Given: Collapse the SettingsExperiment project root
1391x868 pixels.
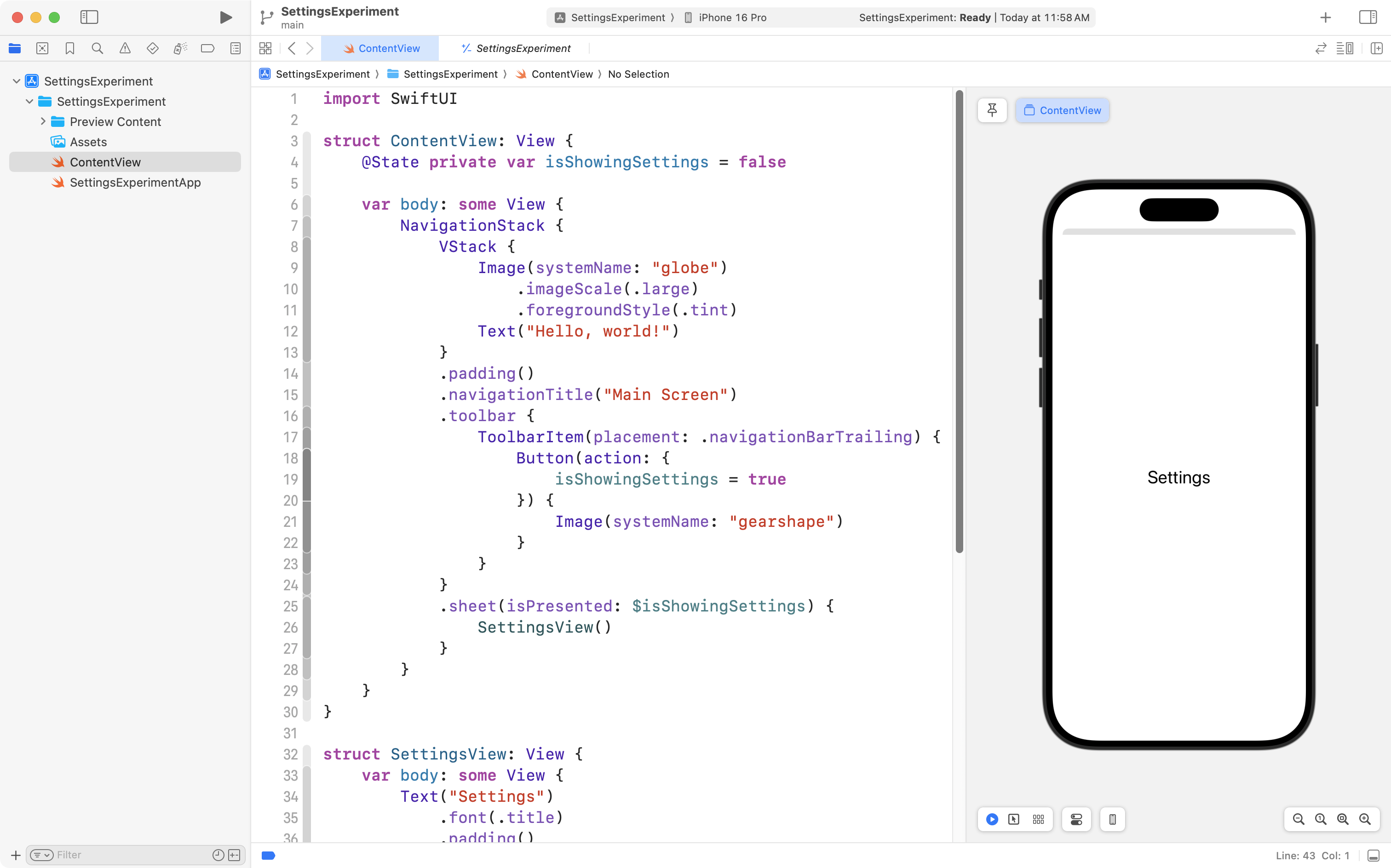Looking at the screenshot, I should (x=17, y=81).
